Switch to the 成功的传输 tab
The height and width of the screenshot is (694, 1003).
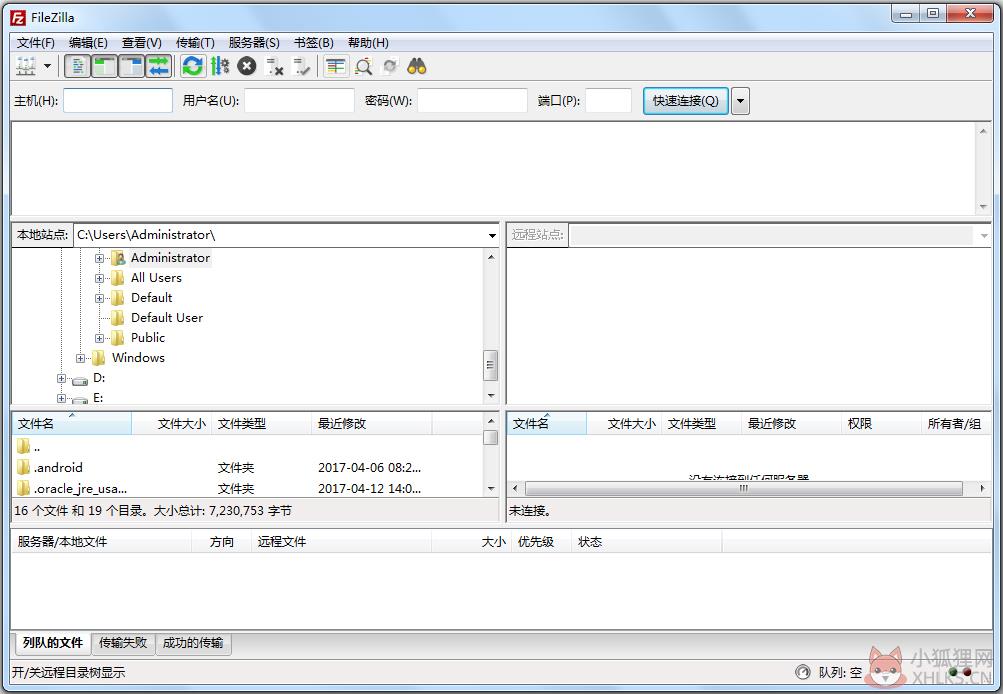click(x=193, y=643)
